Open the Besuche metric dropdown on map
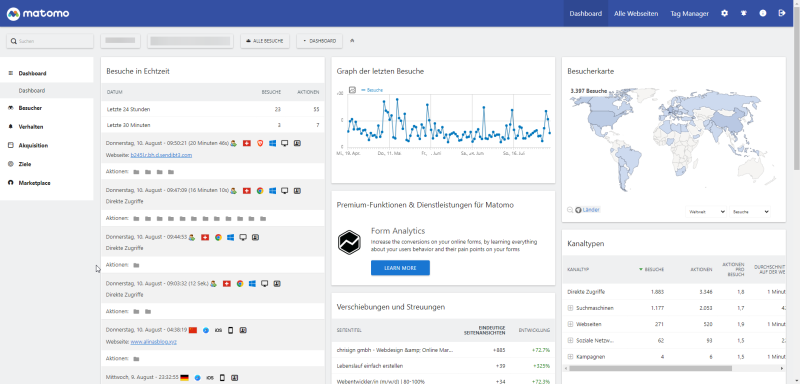800x384 pixels. pyautogui.click(x=749, y=211)
